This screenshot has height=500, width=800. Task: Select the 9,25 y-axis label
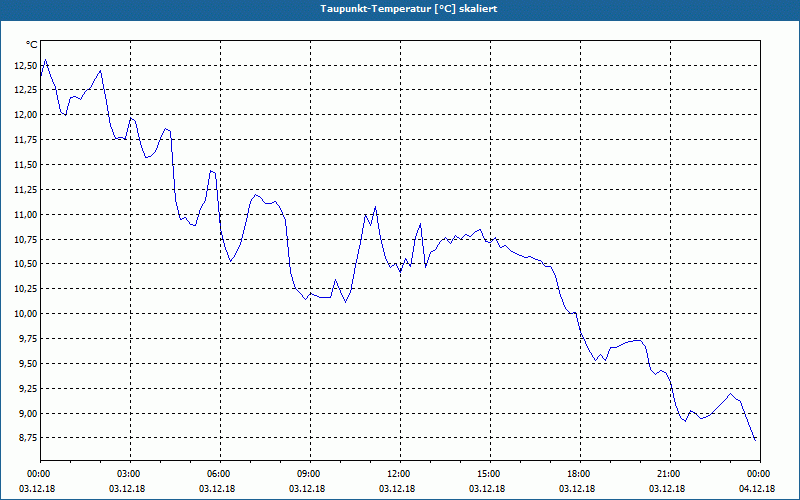pos(28,388)
